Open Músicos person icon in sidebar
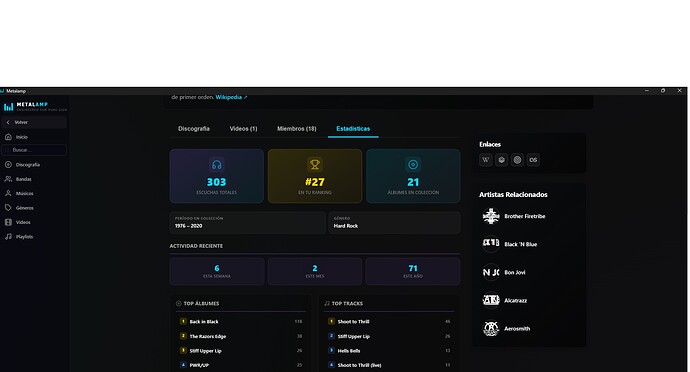 8,193
